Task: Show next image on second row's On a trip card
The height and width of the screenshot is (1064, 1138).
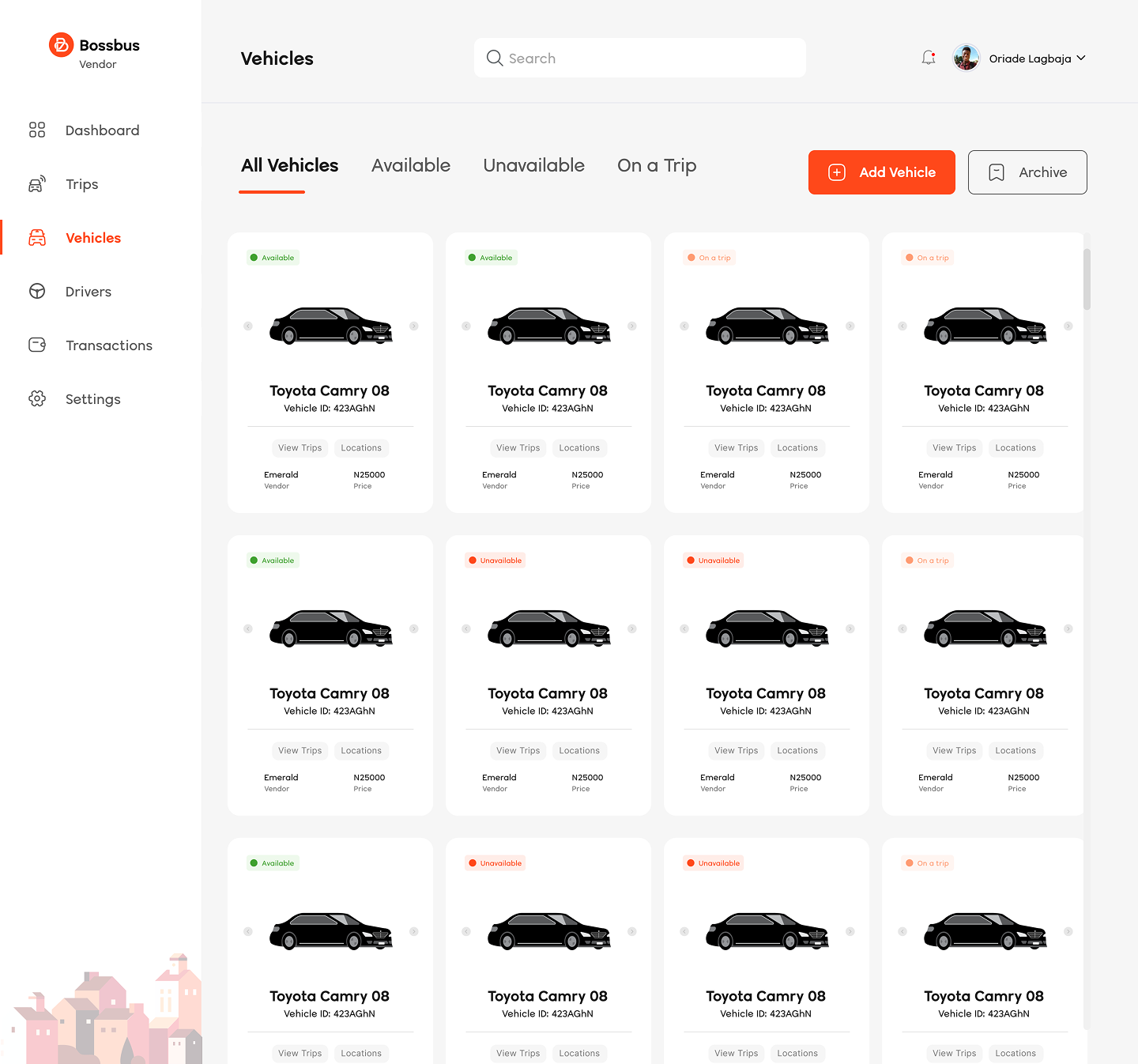Action: [1068, 628]
